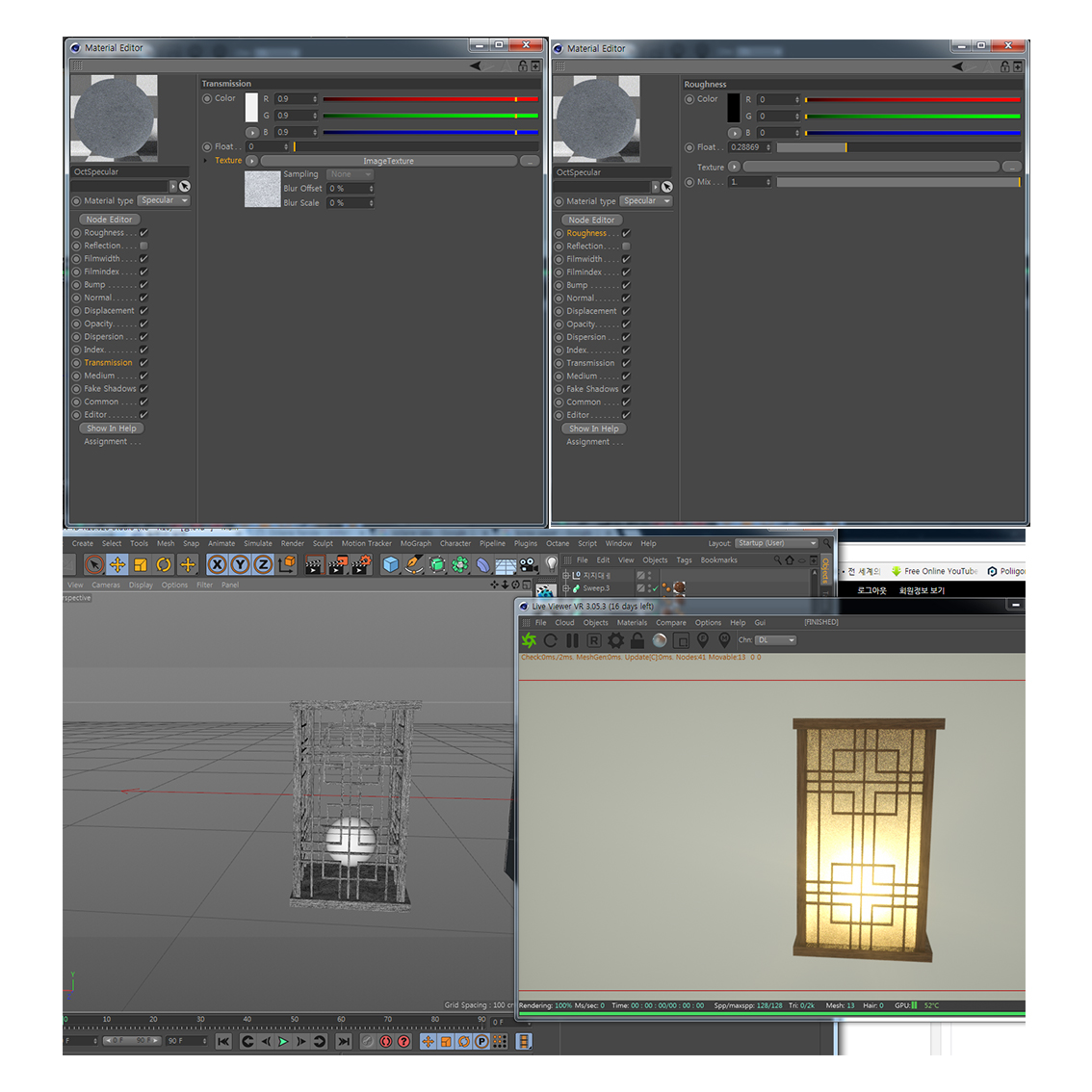Enable the Reflection channel checkbox
The height and width of the screenshot is (1092, 1092).
(x=143, y=246)
